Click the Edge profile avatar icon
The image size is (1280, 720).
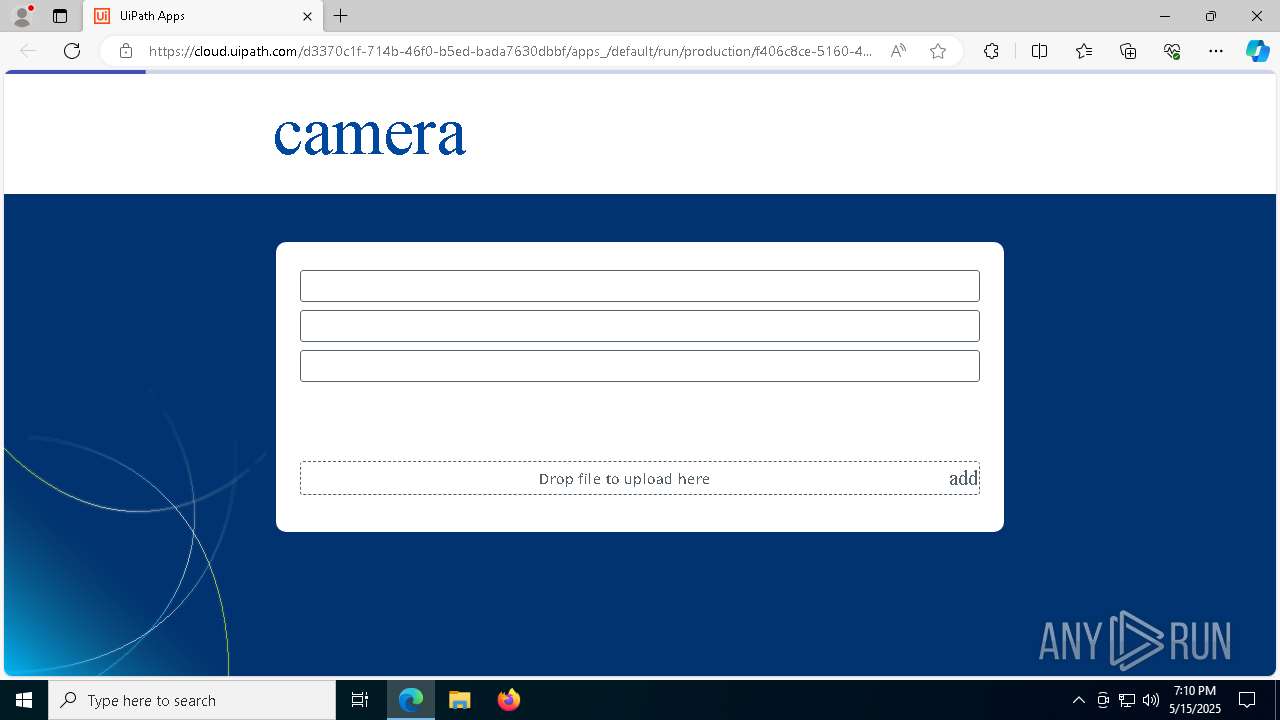[x=22, y=16]
